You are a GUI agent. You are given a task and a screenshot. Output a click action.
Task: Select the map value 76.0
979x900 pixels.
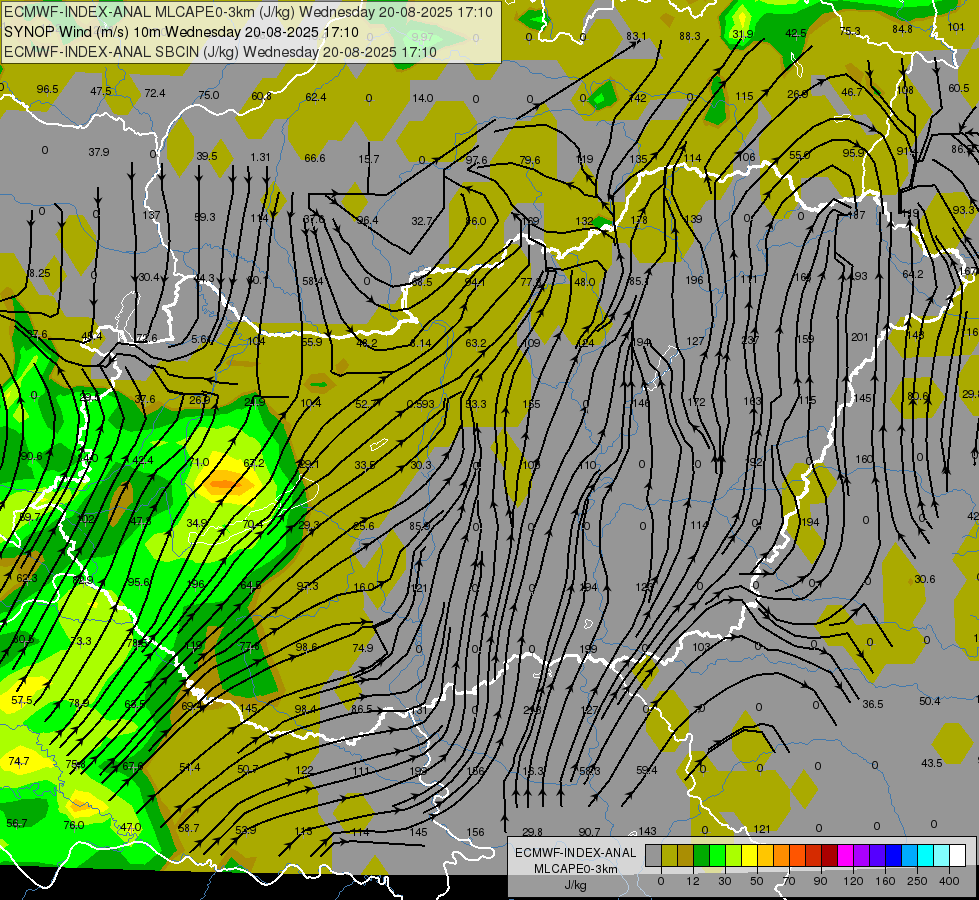[x=74, y=825]
